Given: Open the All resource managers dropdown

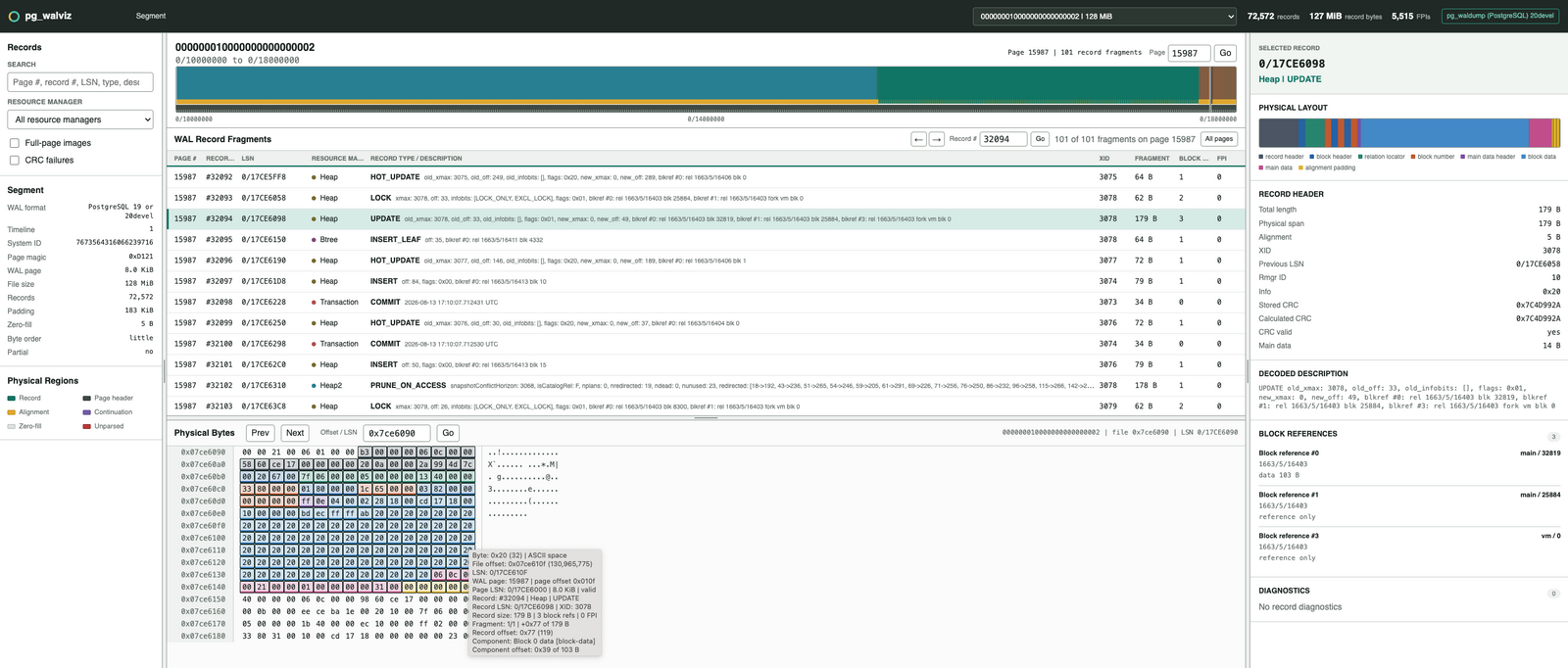Looking at the screenshot, I should pyautogui.click(x=80, y=119).
